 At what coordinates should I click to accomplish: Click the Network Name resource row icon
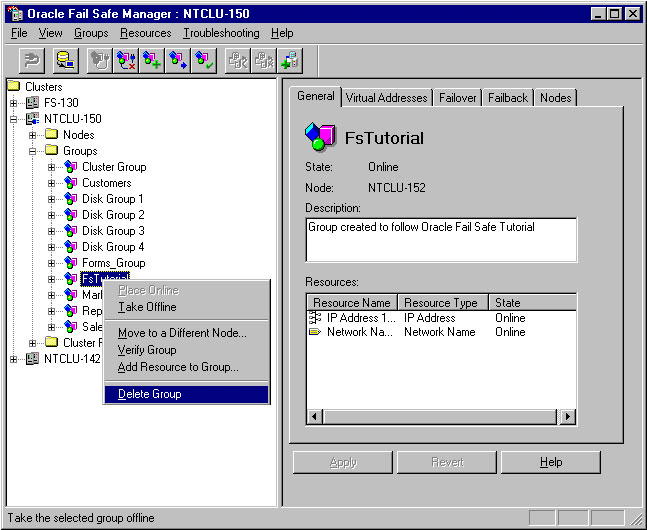tap(315, 332)
